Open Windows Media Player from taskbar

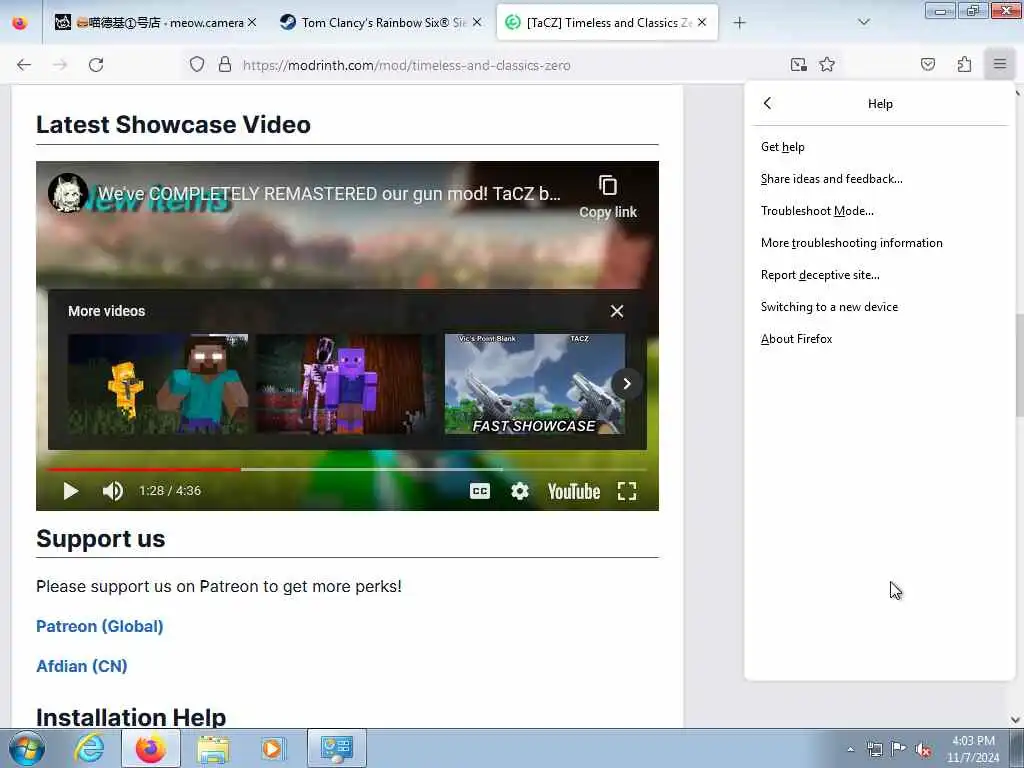pos(274,748)
